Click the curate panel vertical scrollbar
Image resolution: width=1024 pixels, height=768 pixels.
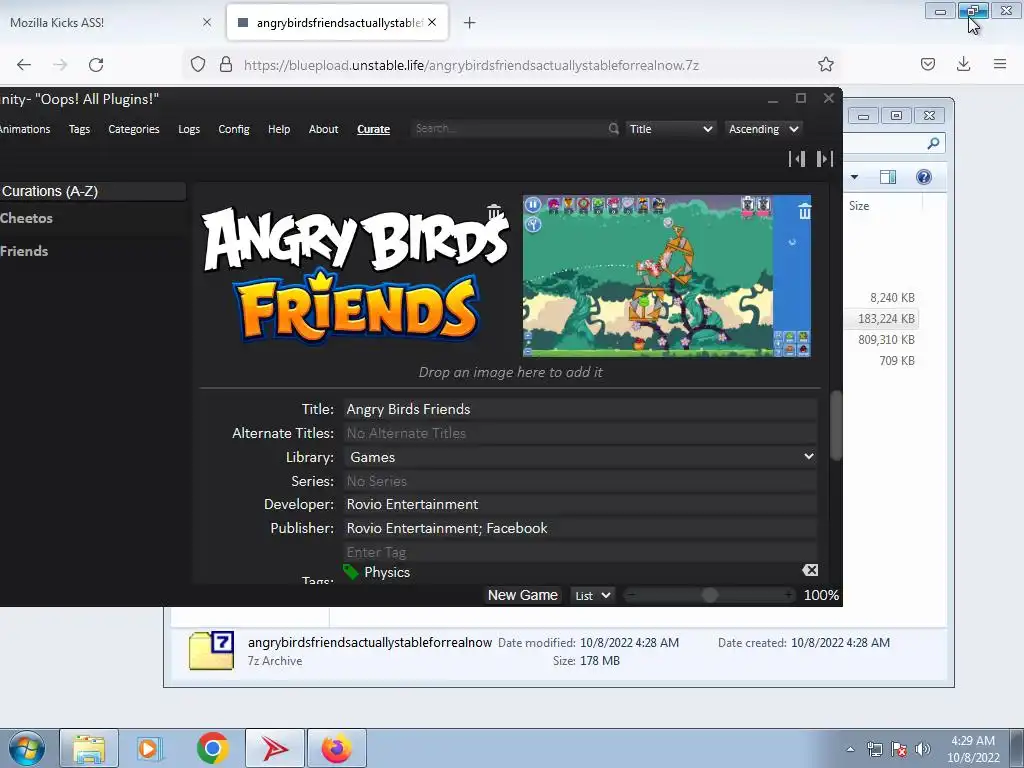tap(835, 424)
